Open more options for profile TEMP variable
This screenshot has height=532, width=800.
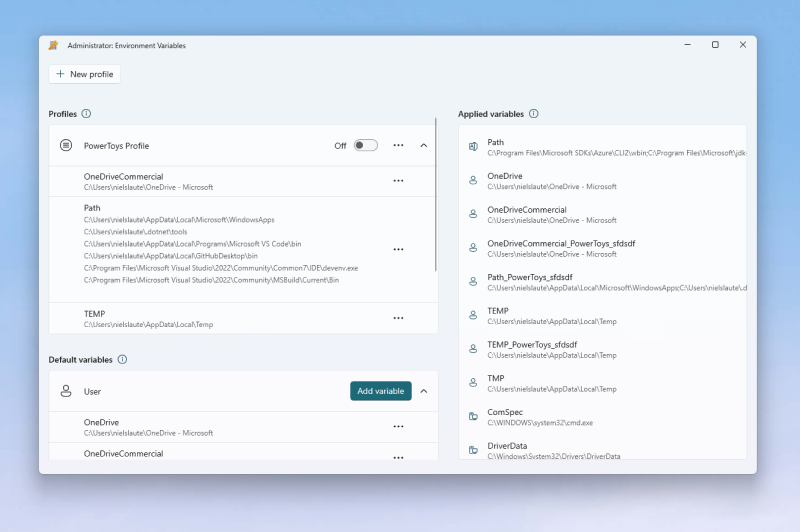click(398, 318)
